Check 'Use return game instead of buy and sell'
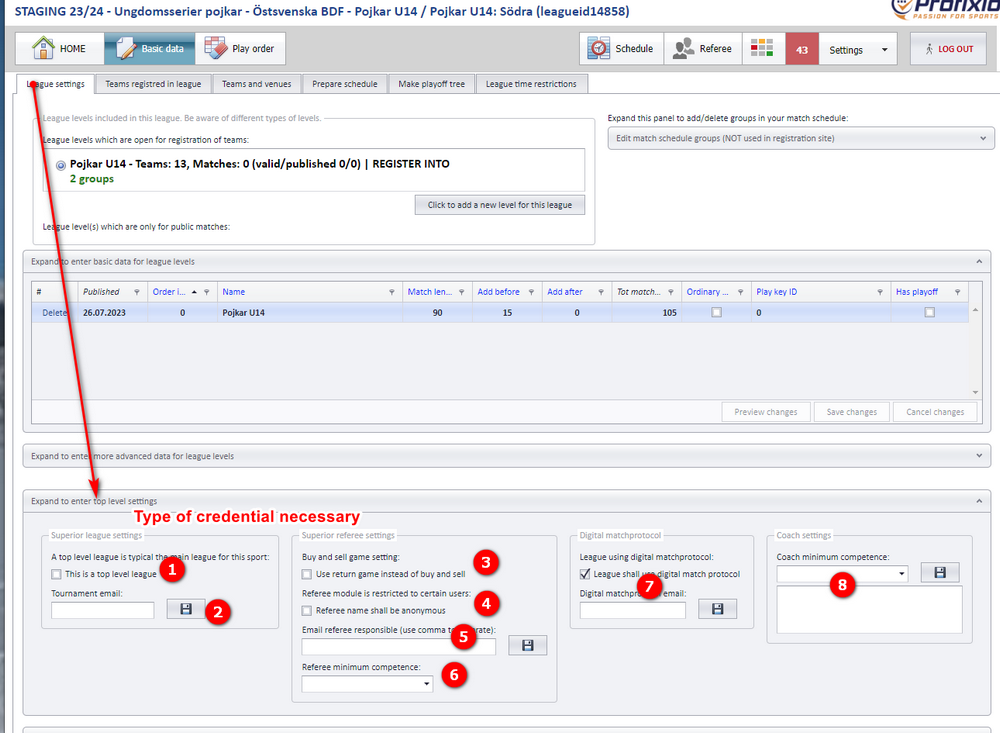Screen dimensions: 1000x733 [307, 574]
